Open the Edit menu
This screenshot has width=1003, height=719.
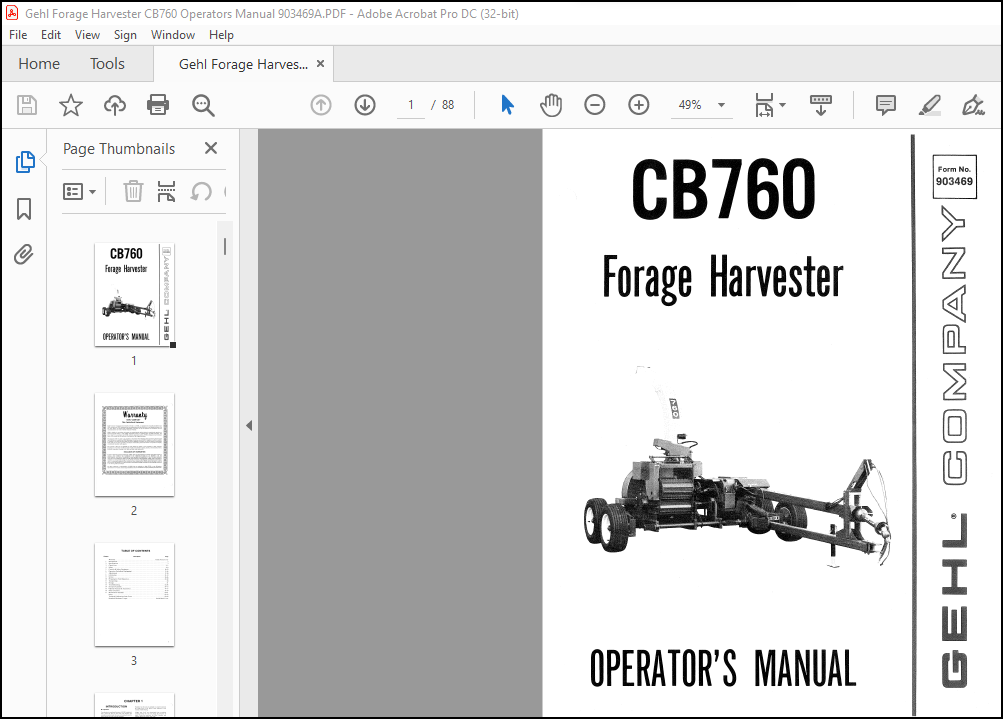coord(51,35)
